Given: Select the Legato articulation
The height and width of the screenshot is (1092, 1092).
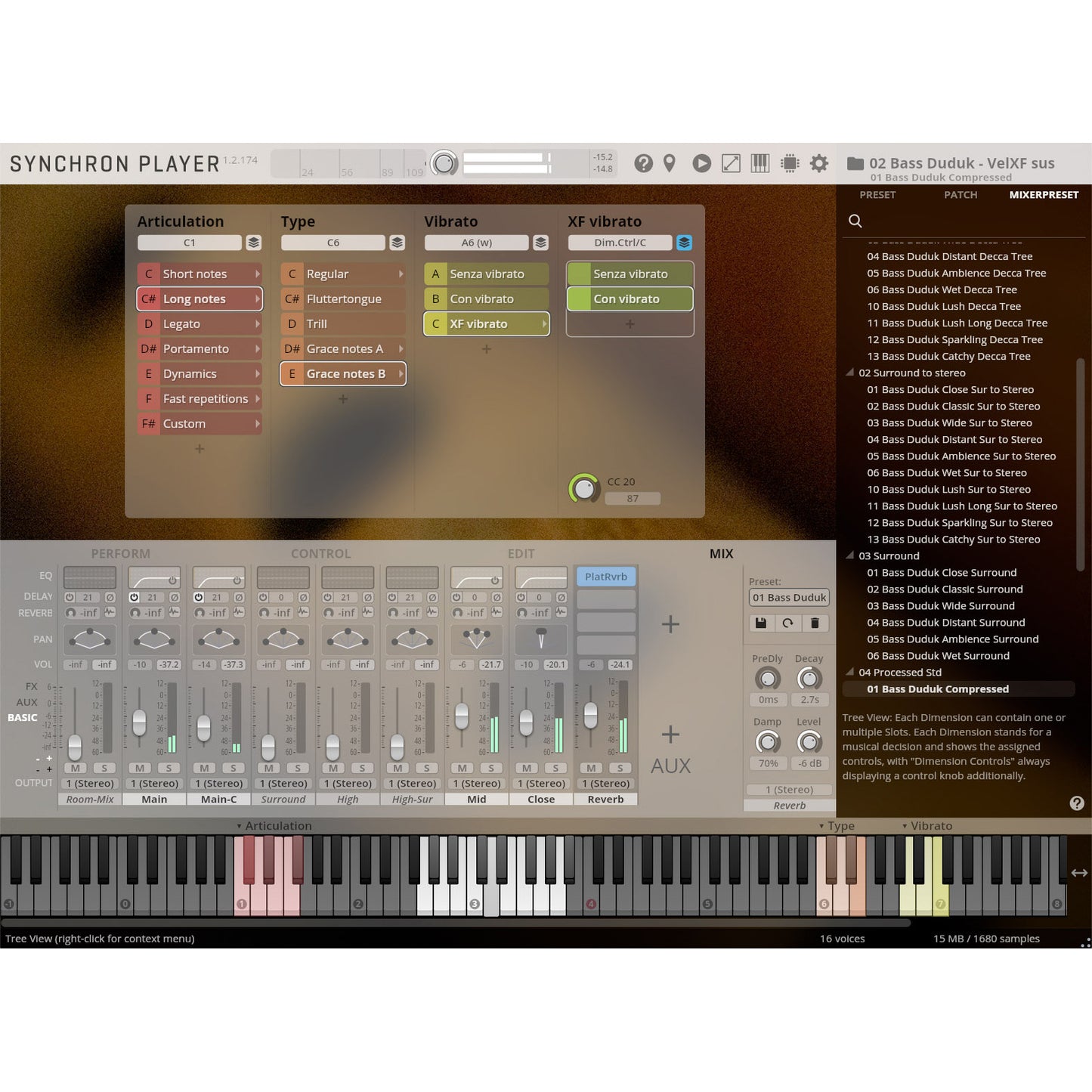Looking at the screenshot, I should pyautogui.click(x=199, y=324).
